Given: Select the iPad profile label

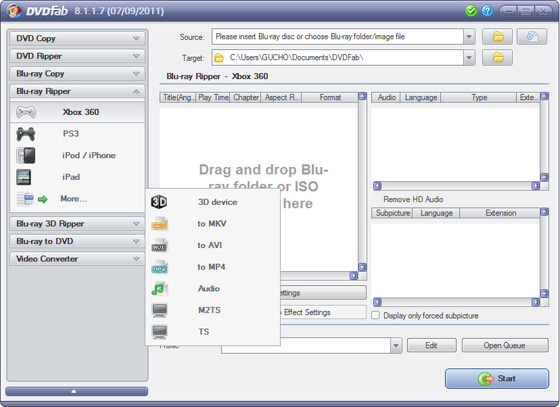Looking at the screenshot, I should tap(71, 177).
